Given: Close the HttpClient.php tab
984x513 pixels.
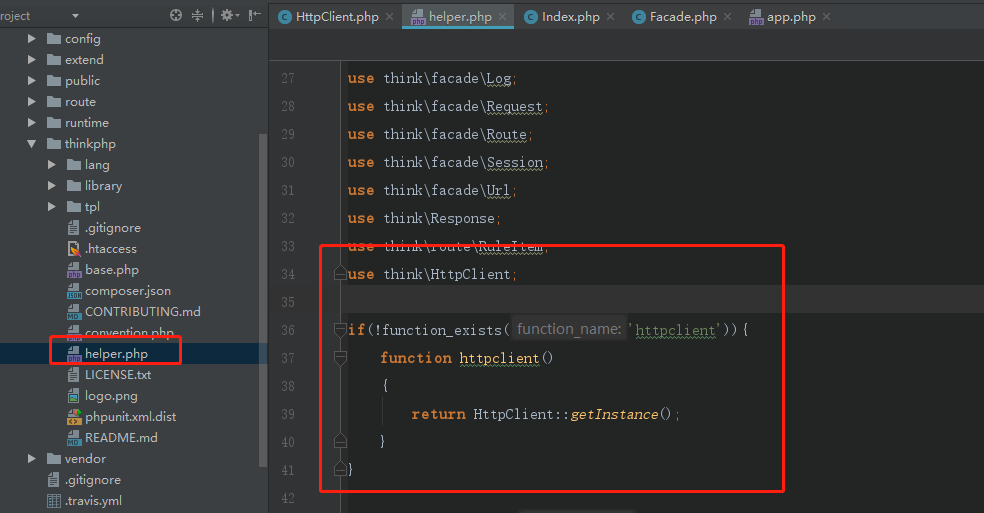Looking at the screenshot, I should (390, 17).
